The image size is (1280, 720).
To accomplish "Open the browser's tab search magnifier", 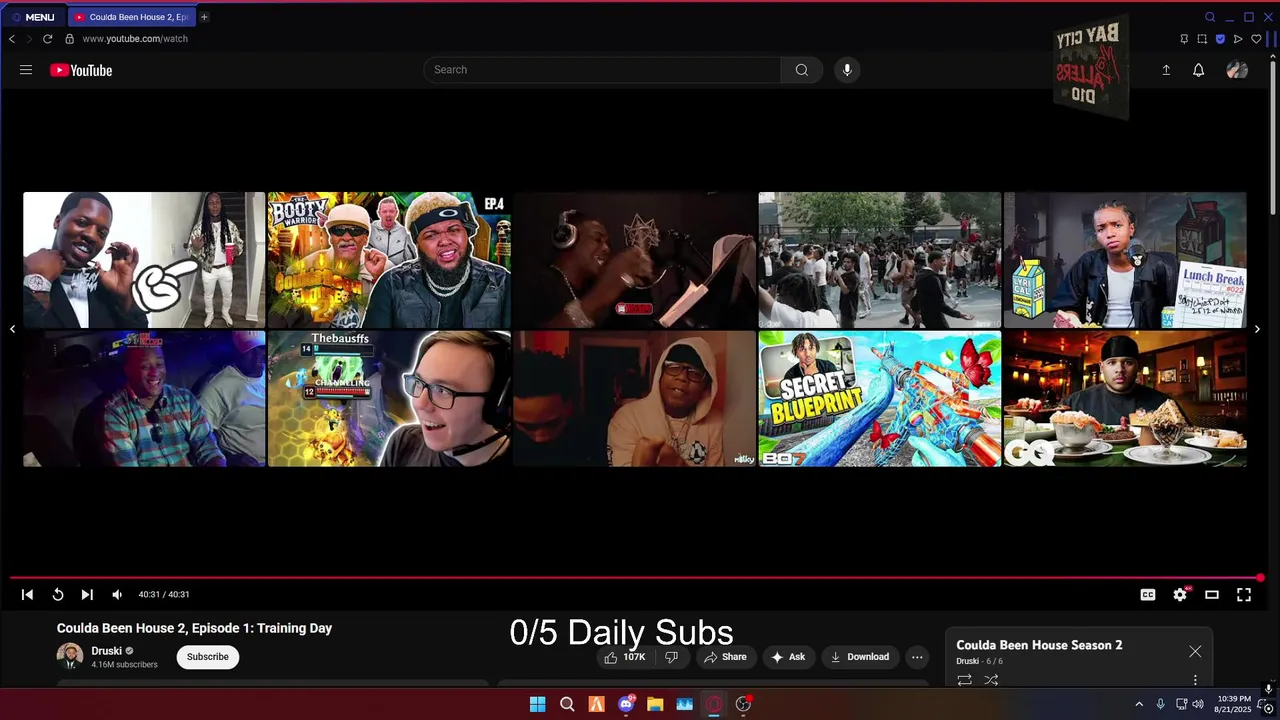I will point(1210,17).
